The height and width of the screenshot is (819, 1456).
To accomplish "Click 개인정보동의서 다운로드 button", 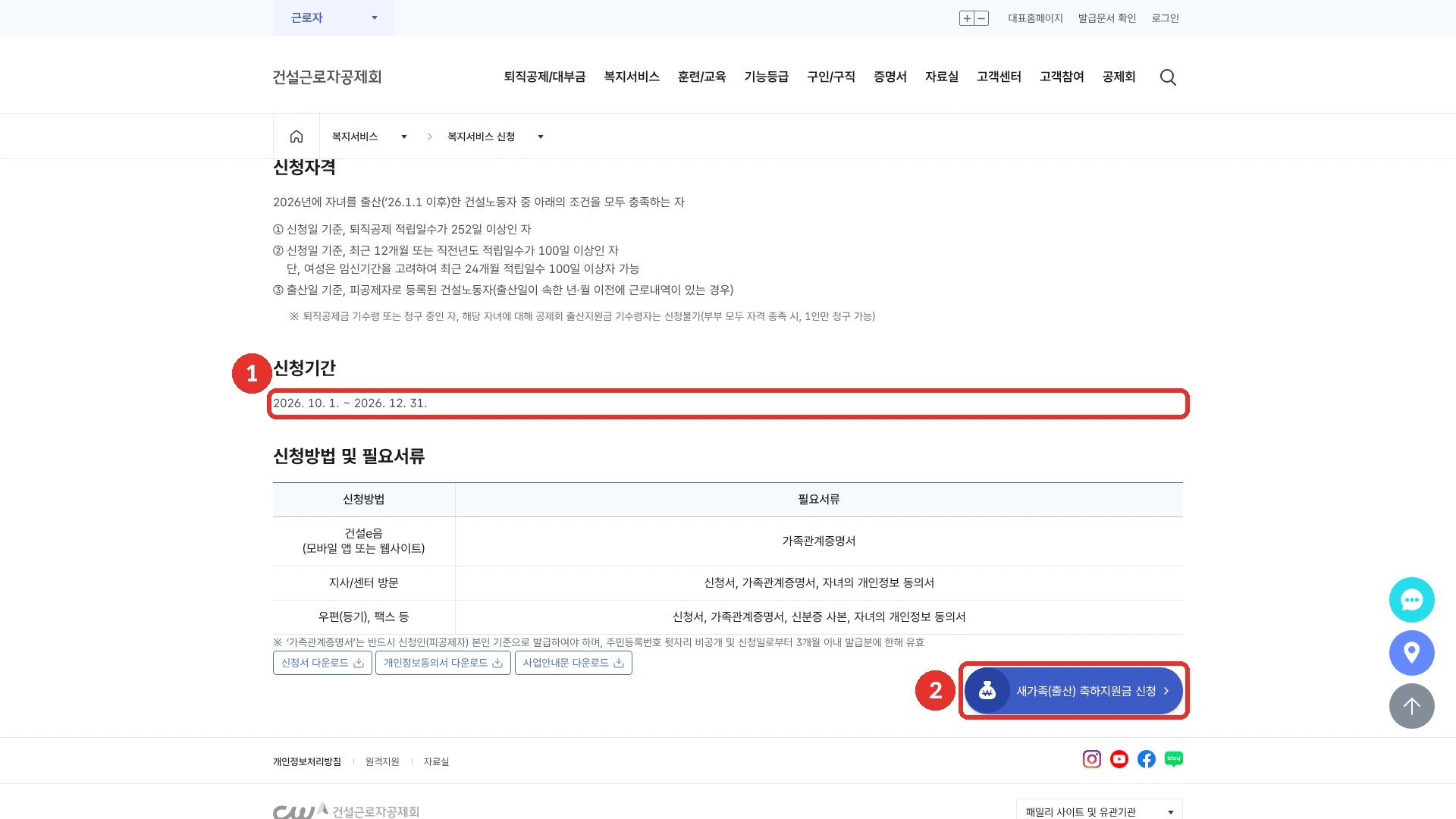I will point(443,663).
